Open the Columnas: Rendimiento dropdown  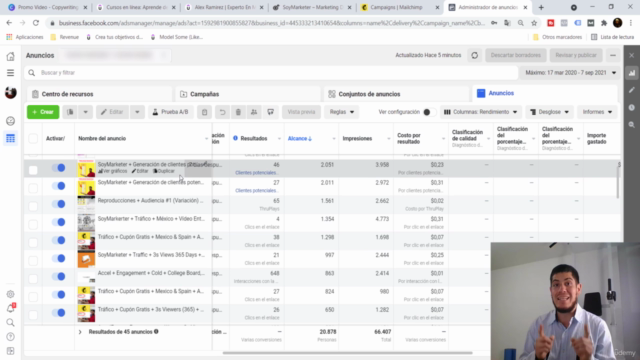480,112
